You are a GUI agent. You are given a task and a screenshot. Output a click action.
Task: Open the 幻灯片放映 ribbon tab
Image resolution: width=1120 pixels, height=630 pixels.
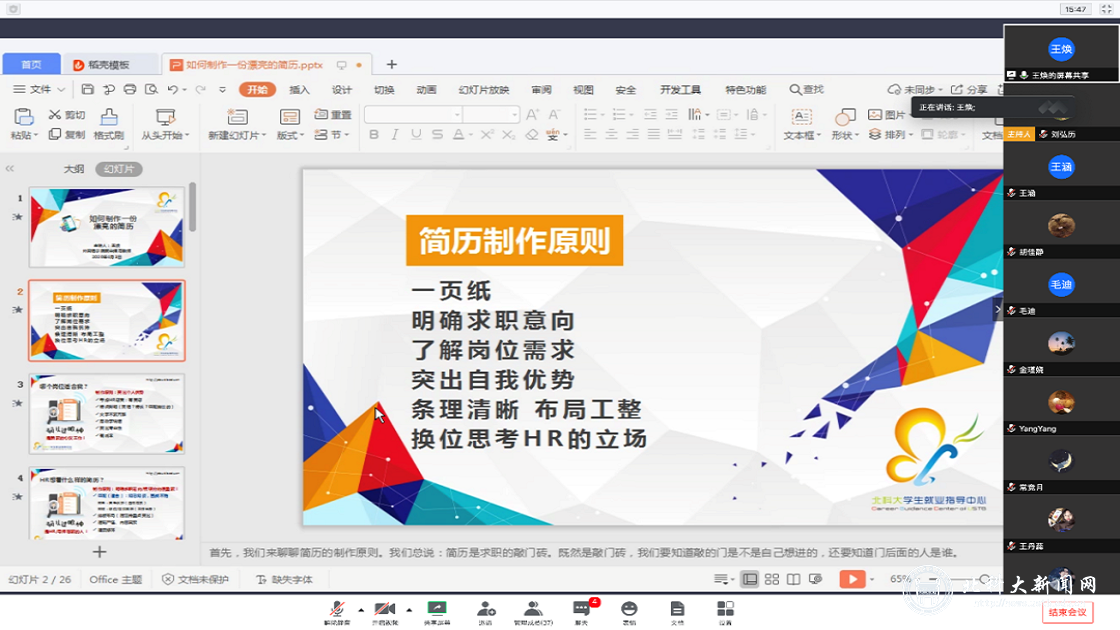[484, 89]
